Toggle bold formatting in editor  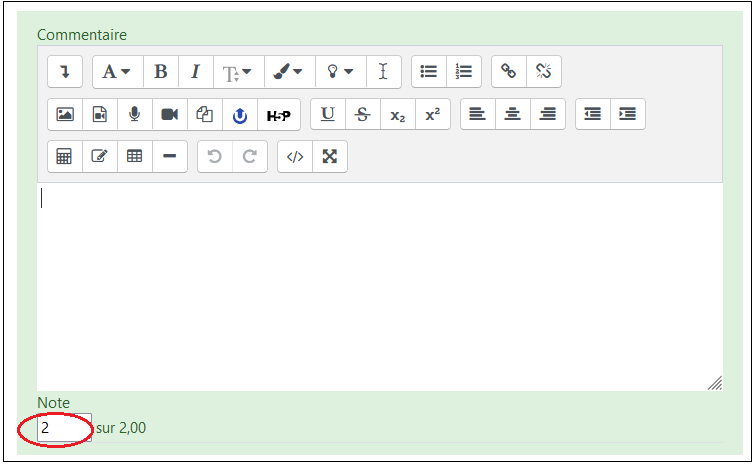160,72
